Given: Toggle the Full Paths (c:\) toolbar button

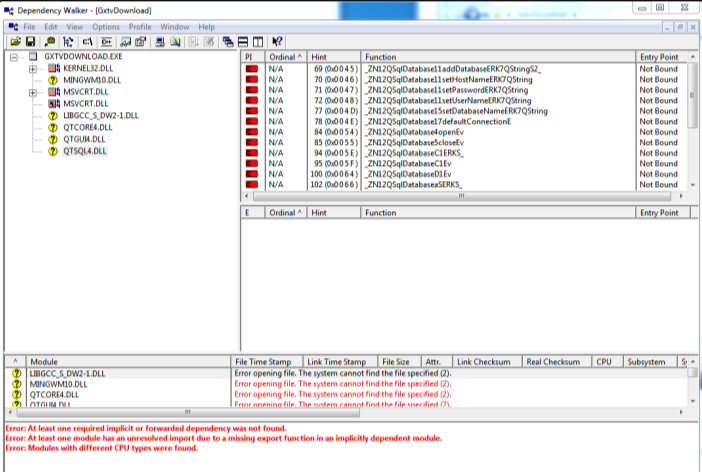Looking at the screenshot, I should (85, 42).
